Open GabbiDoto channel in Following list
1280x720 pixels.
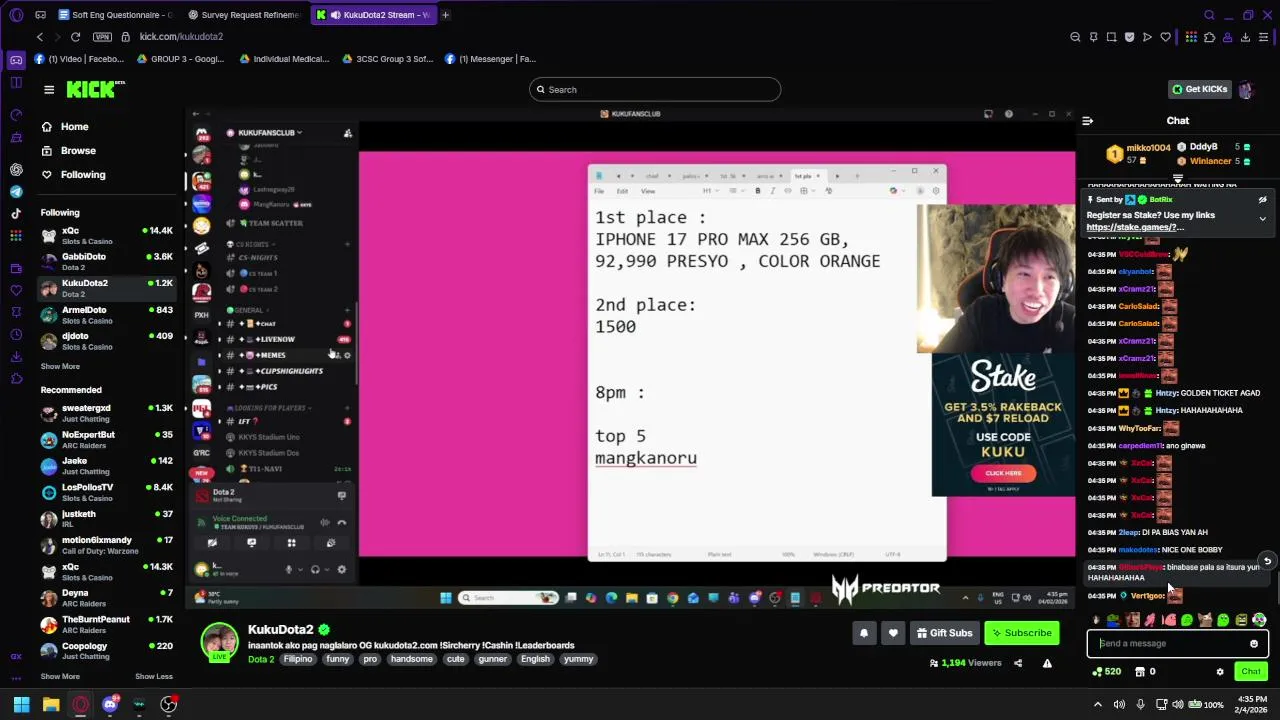click(x=106, y=262)
